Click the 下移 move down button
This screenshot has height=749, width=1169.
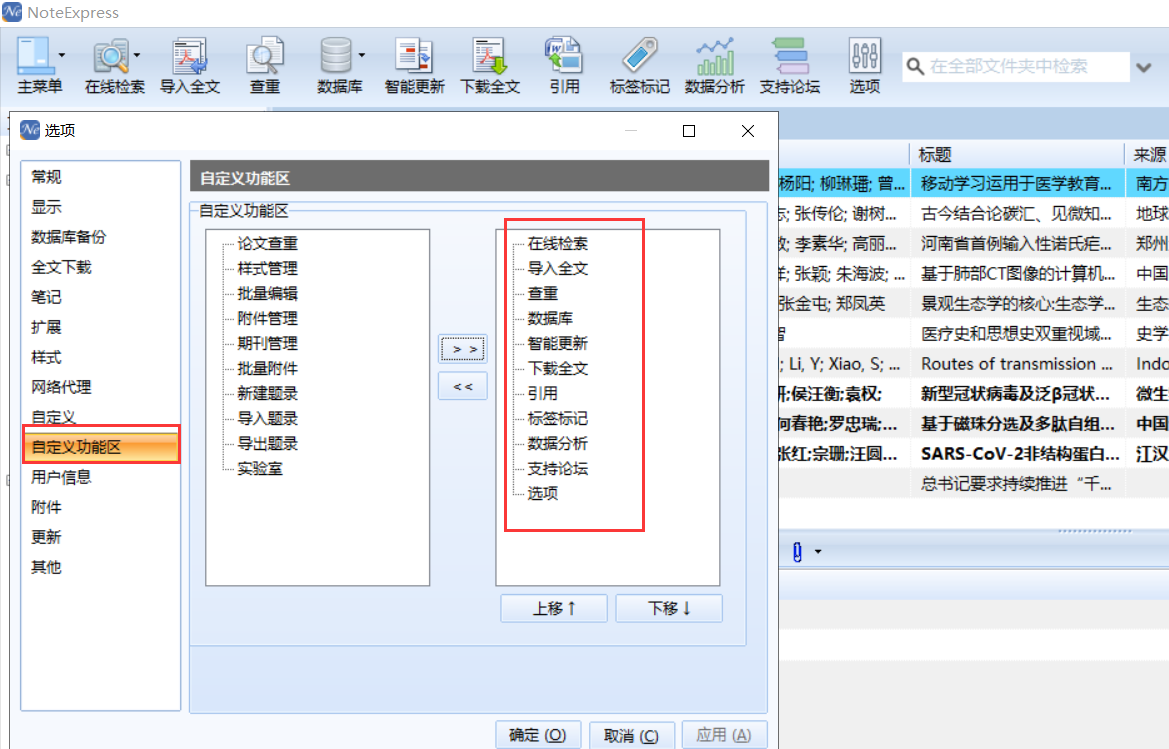pos(669,608)
